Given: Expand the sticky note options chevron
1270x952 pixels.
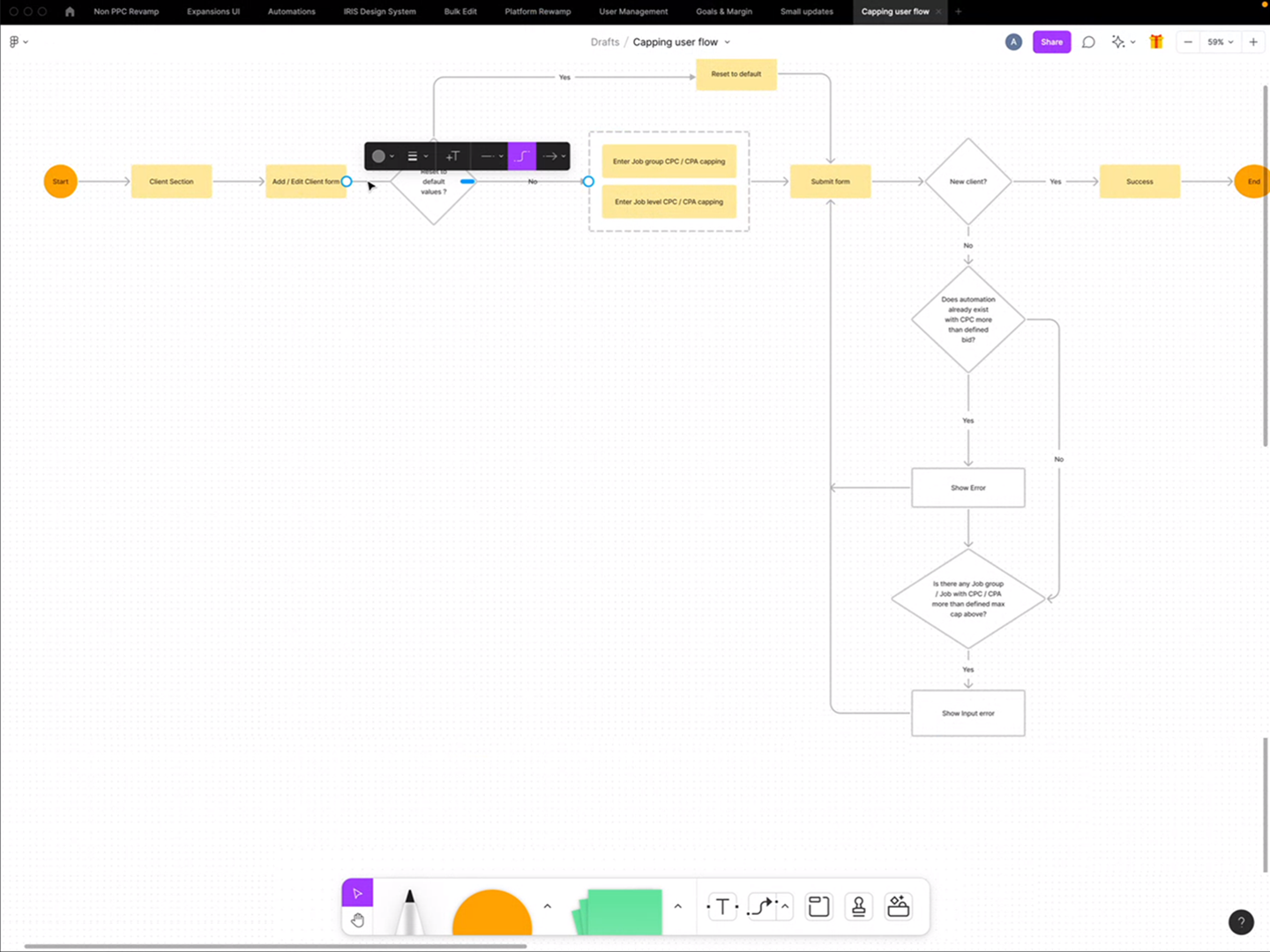Looking at the screenshot, I should coord(677,906).
